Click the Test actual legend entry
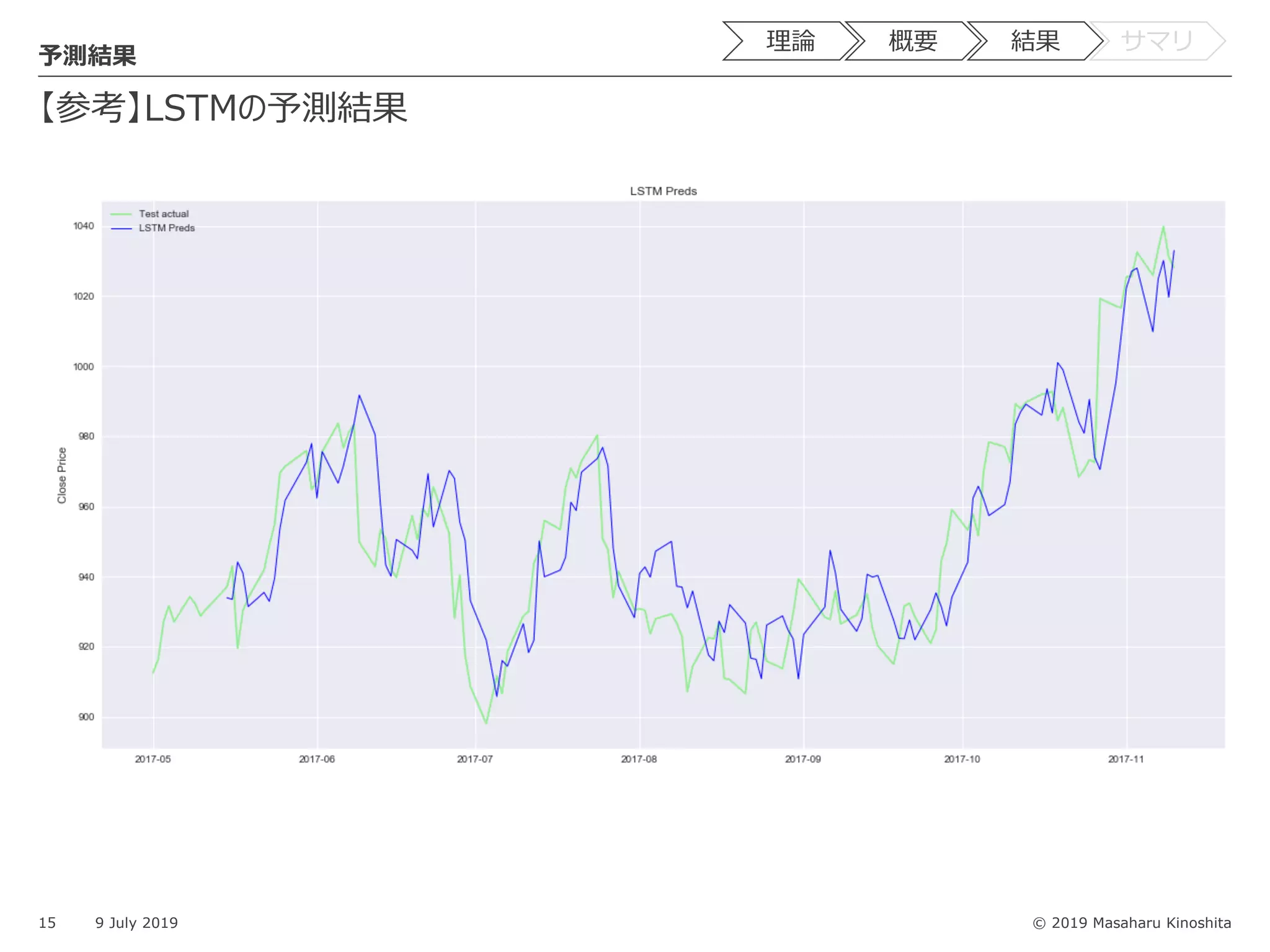 click(149, 214)
